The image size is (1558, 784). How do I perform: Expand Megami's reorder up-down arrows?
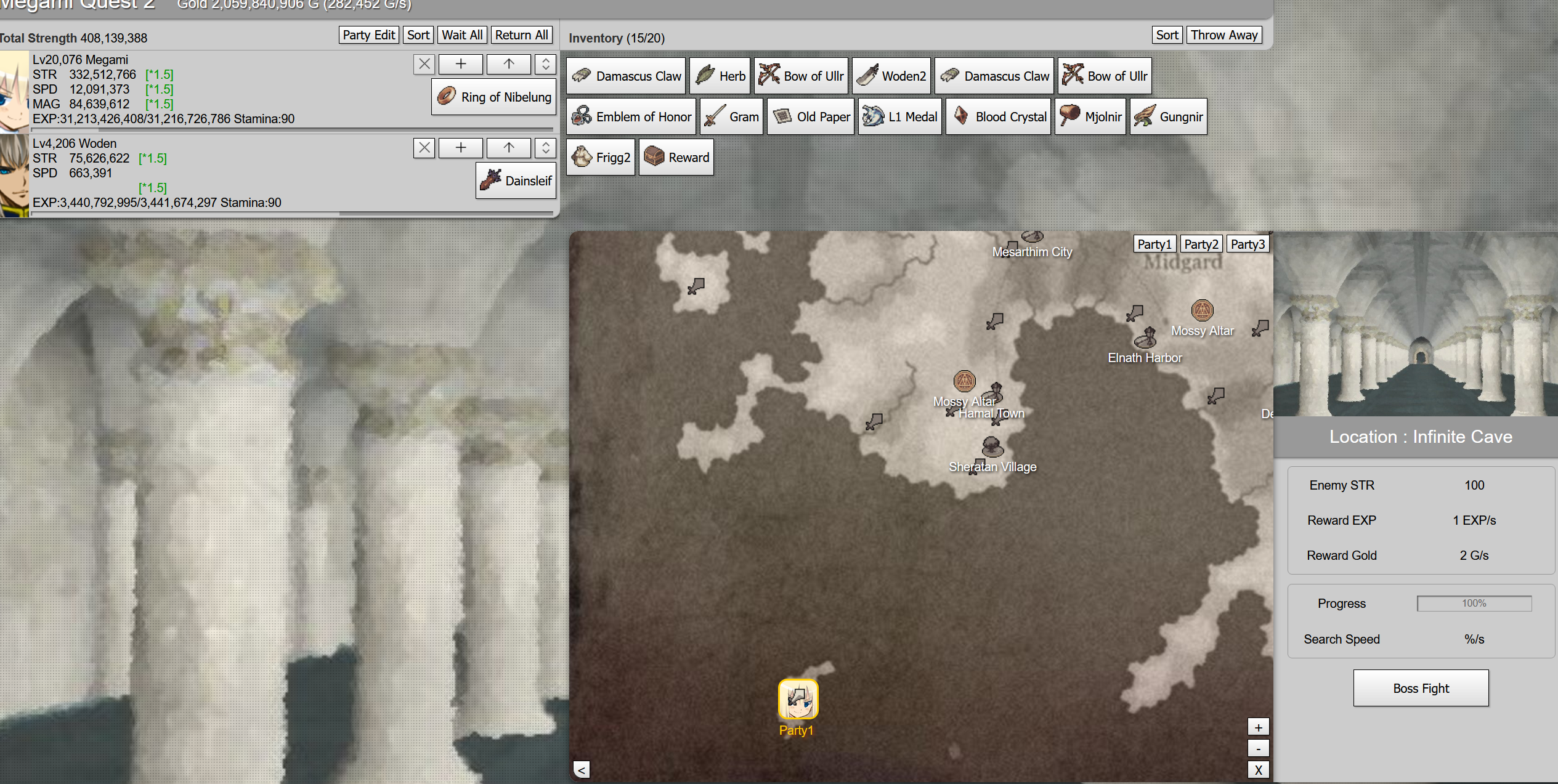pyautogui.click(x=545, y=64)
